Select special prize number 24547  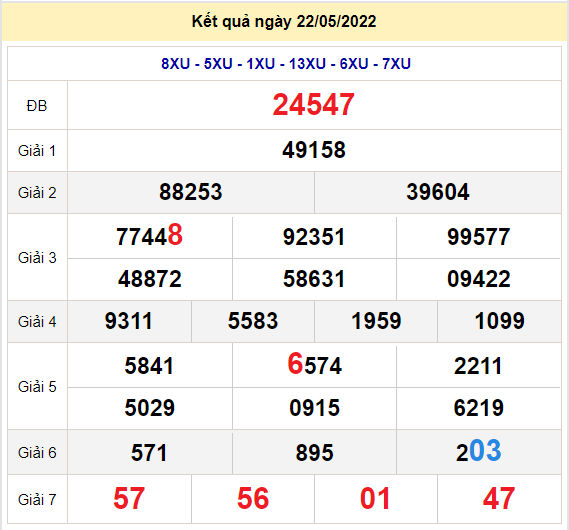coord(314,105)
